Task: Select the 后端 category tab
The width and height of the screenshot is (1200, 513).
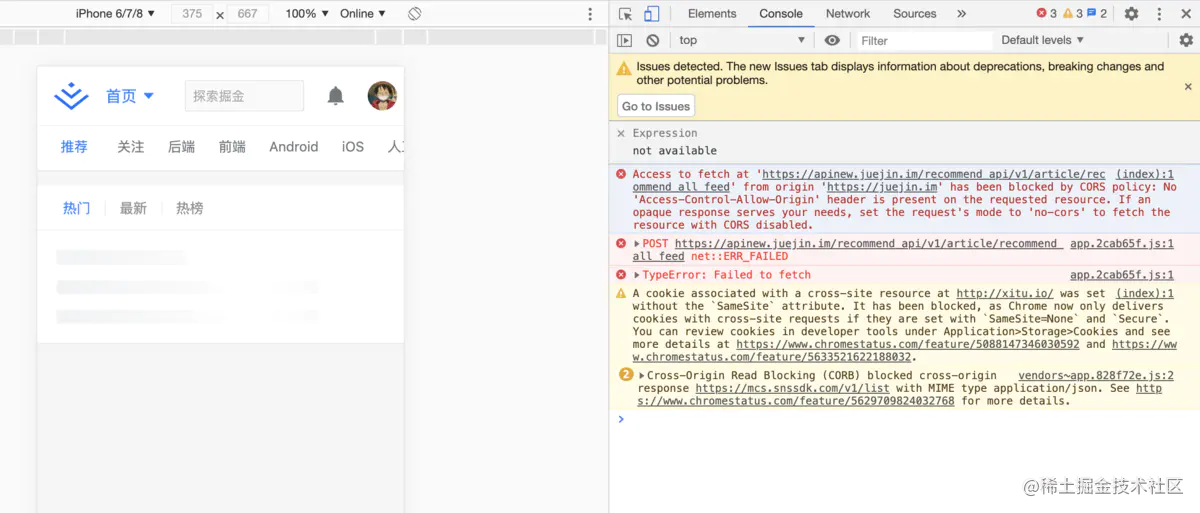Action: point(182,146)
